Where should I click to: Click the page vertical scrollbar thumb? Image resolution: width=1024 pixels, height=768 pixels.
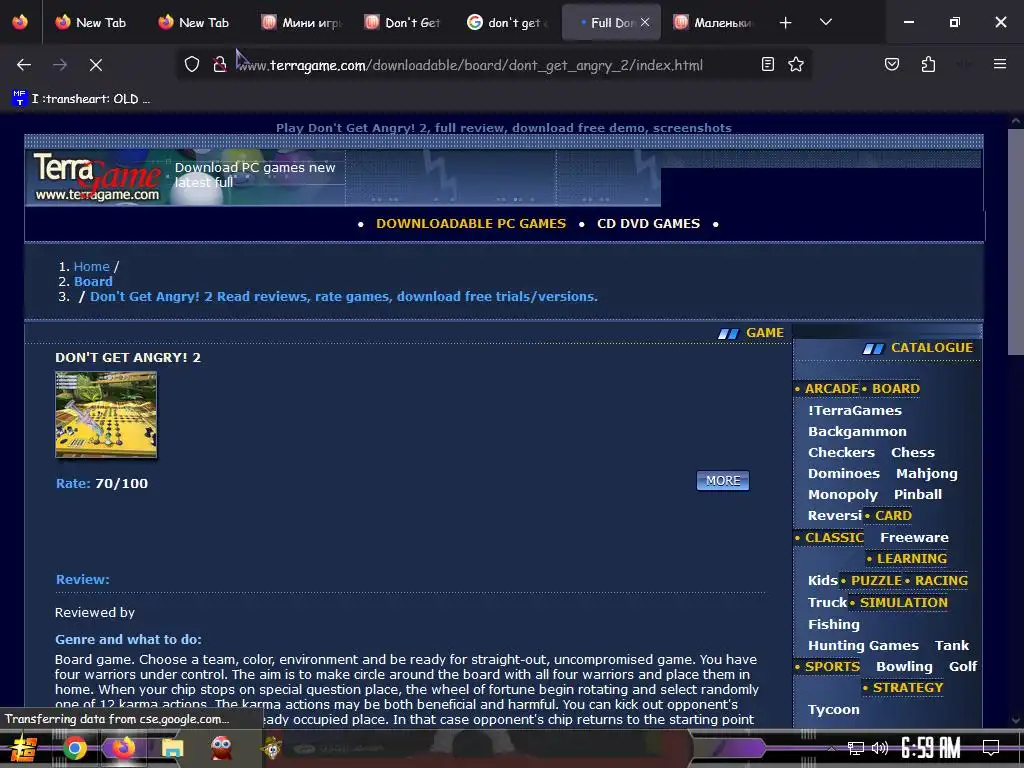[x=1016, y=242]
